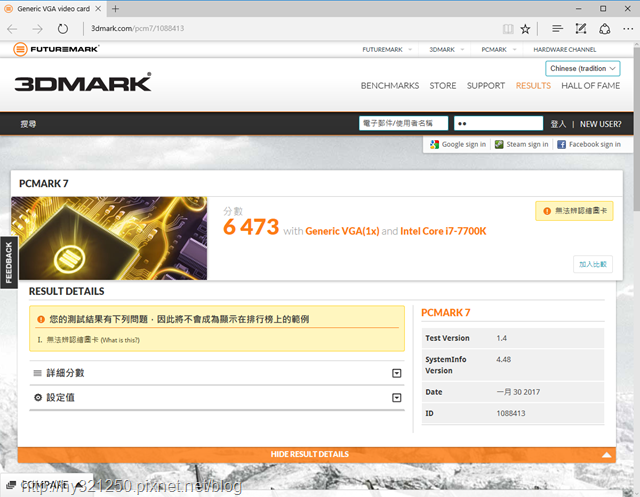Click the 加入比較 compare button
640x497 pixels.
click(593, 264)
